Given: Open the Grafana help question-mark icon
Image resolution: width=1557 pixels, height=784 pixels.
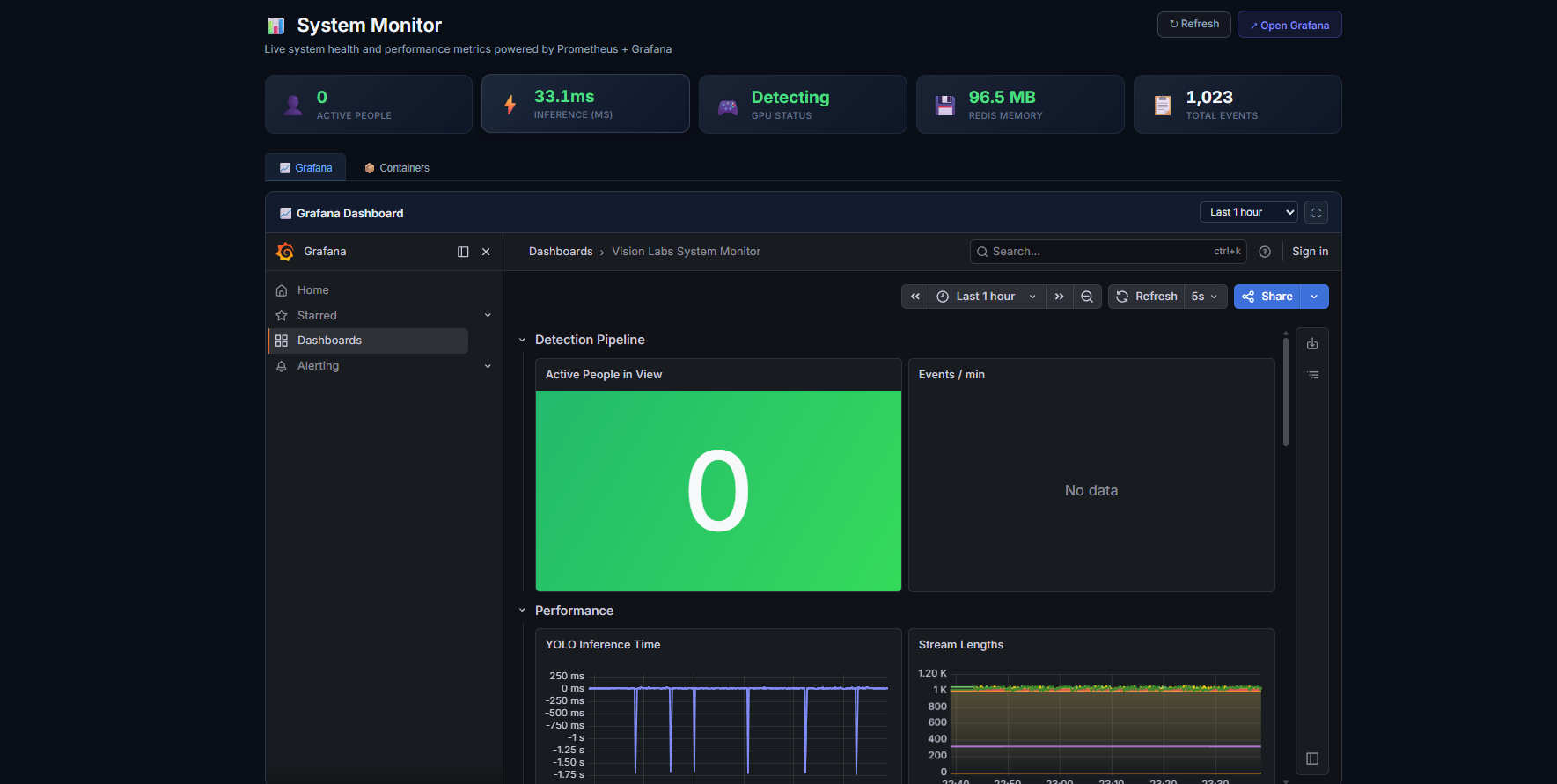Looking at the screenshot, I should [1265, 252].
